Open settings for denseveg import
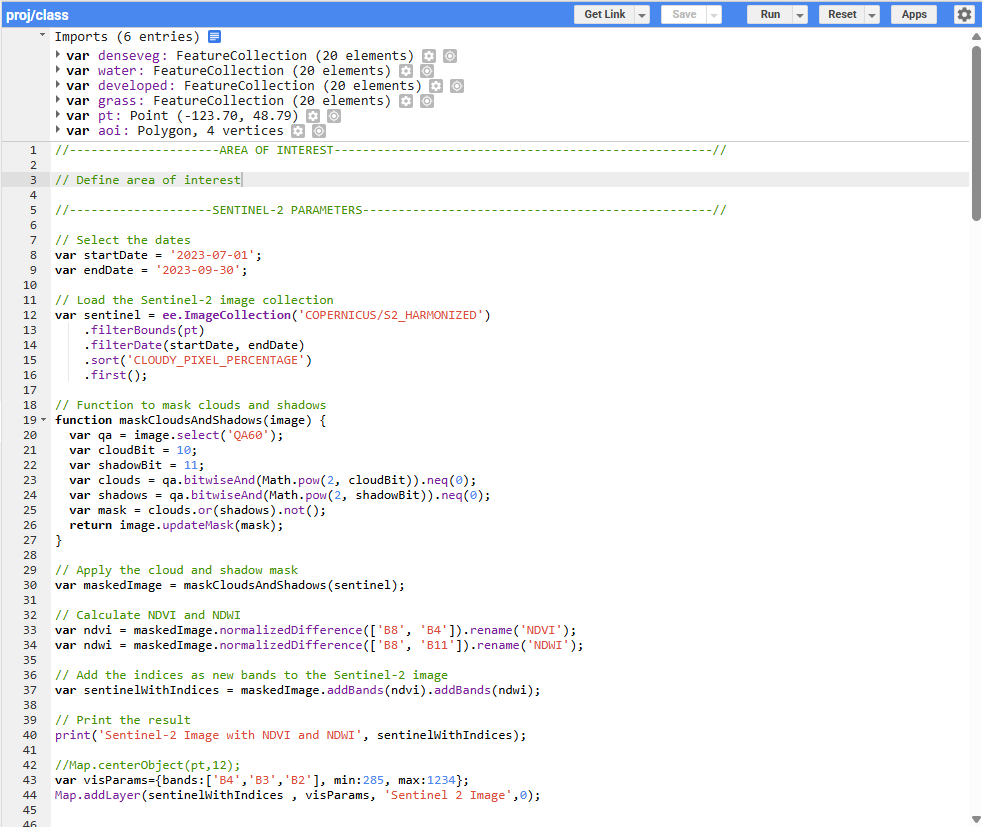The image size is (982, 827). pos(428,56)
